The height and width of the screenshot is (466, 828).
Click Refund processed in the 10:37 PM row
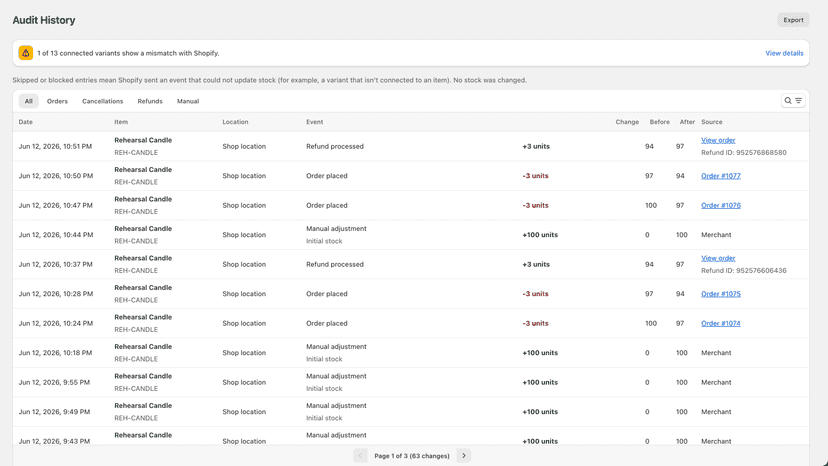[x=335, y=265]
